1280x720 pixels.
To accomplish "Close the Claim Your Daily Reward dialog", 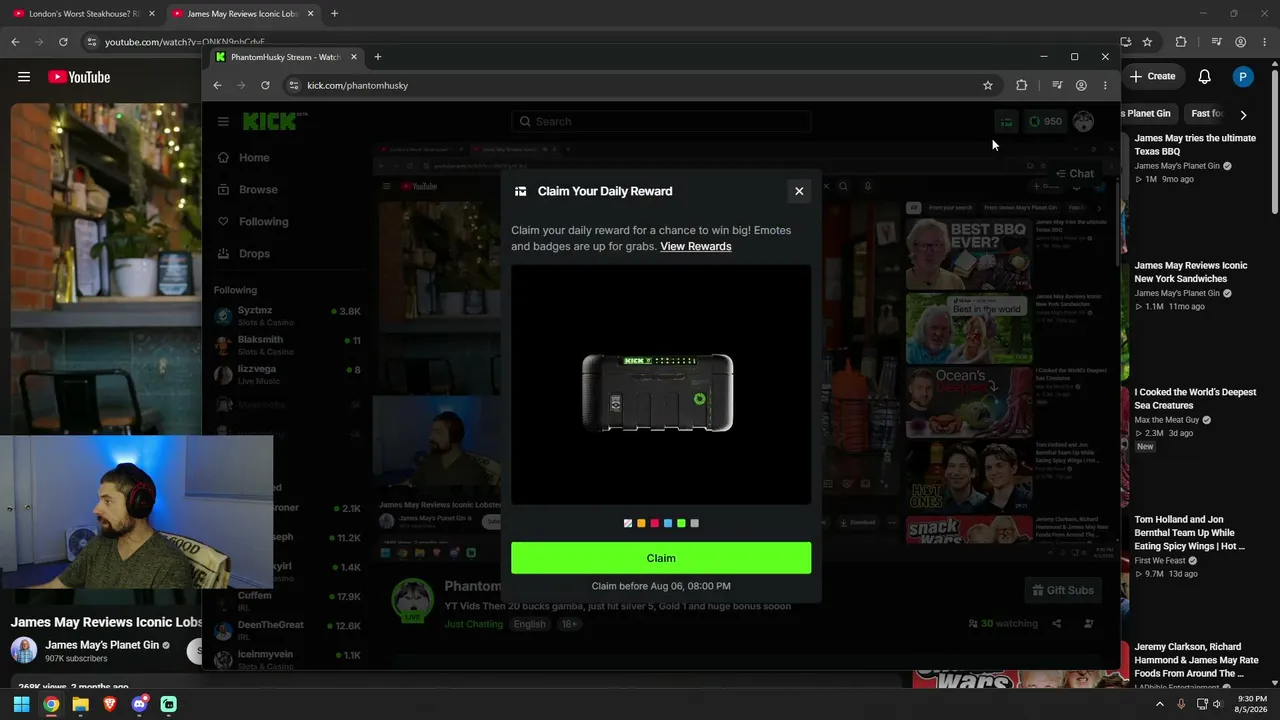I will [798, 191].
